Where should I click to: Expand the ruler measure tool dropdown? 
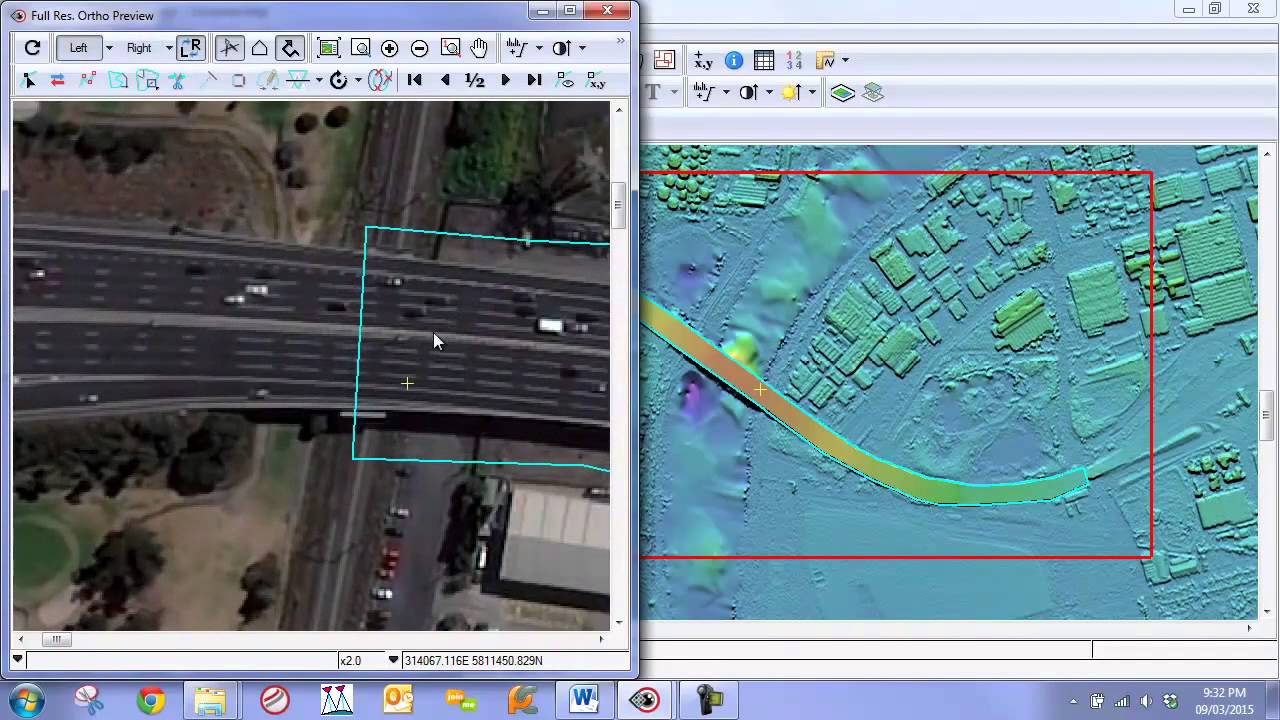point(845,60)
